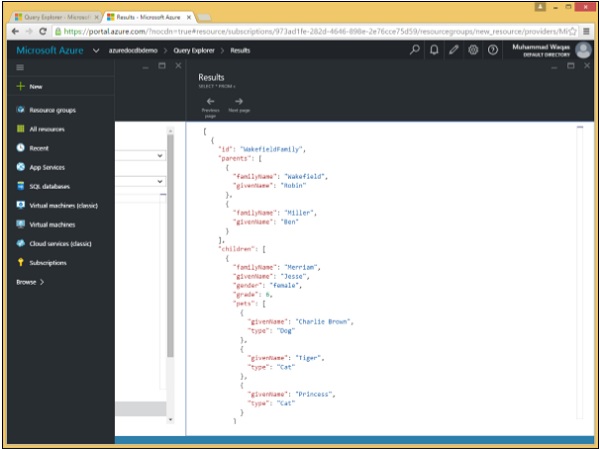Open the notifications bell
The width and height of the screenshot is (600, 449).
[x=434, y=50]
